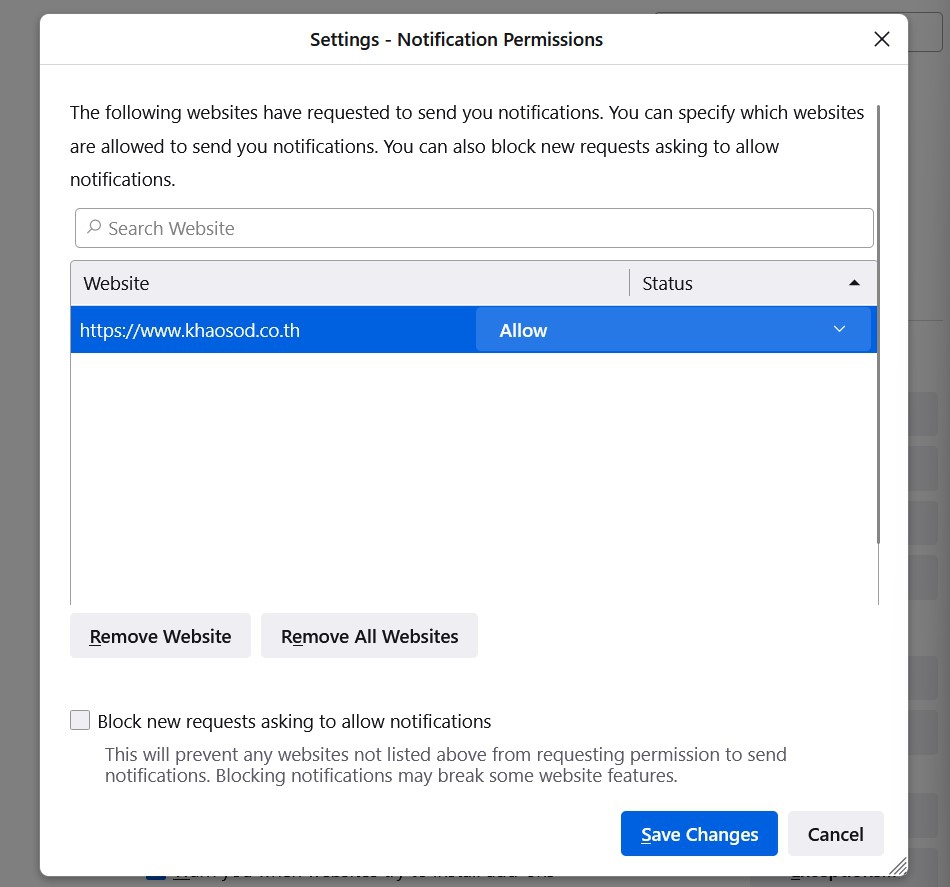Click the Status column sort arrow

[x=854, y=283]
